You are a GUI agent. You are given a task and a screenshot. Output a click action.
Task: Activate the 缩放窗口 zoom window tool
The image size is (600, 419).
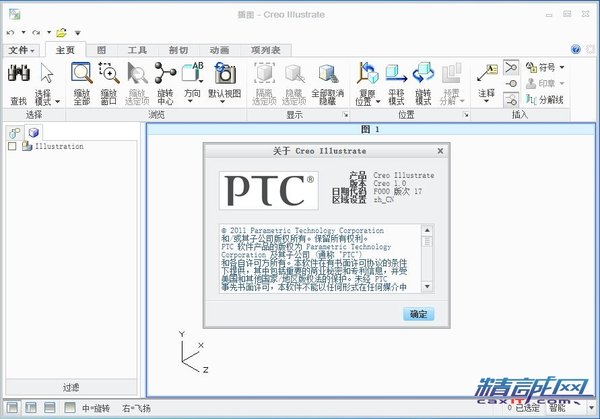[109, 73]
